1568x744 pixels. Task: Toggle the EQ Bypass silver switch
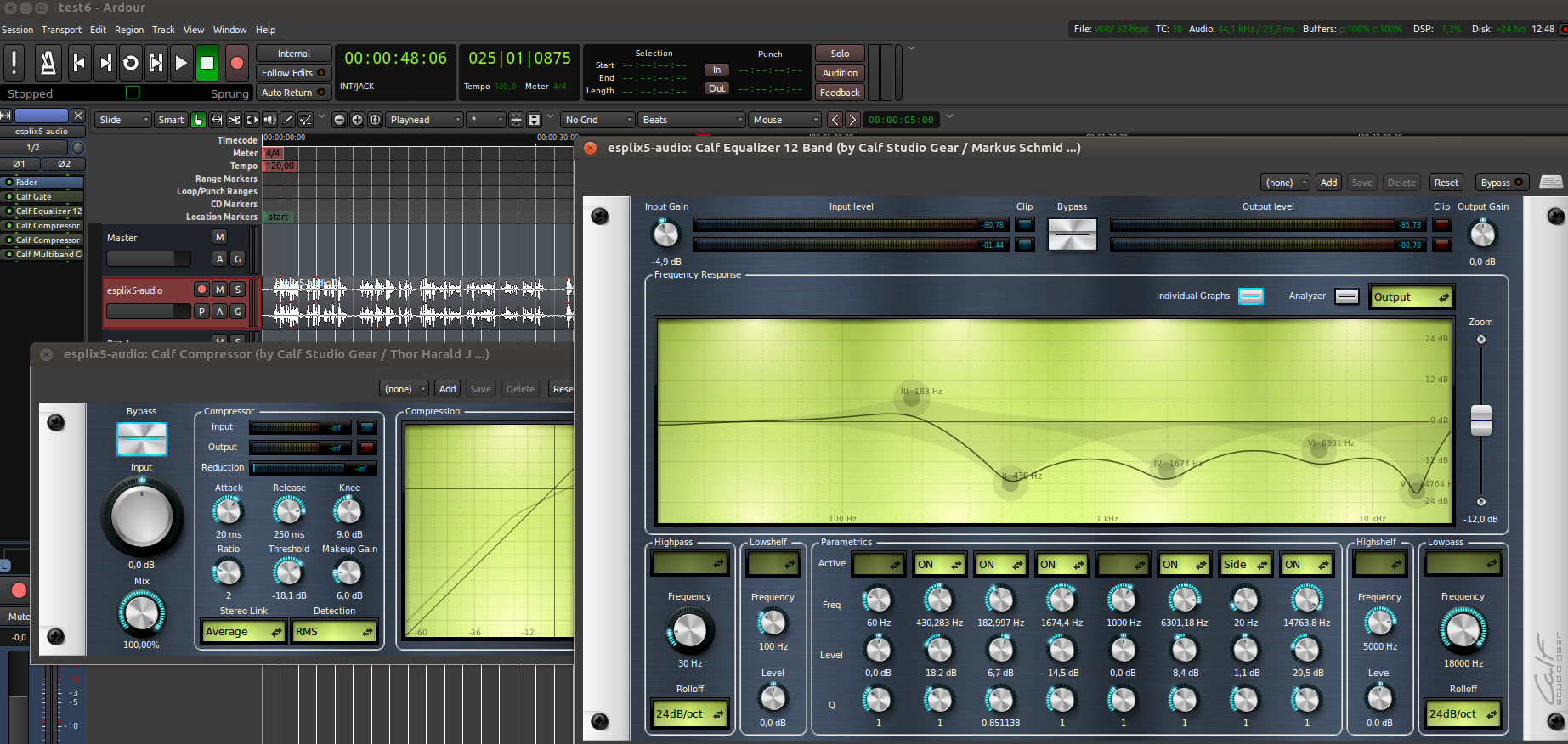(1073, 234)
